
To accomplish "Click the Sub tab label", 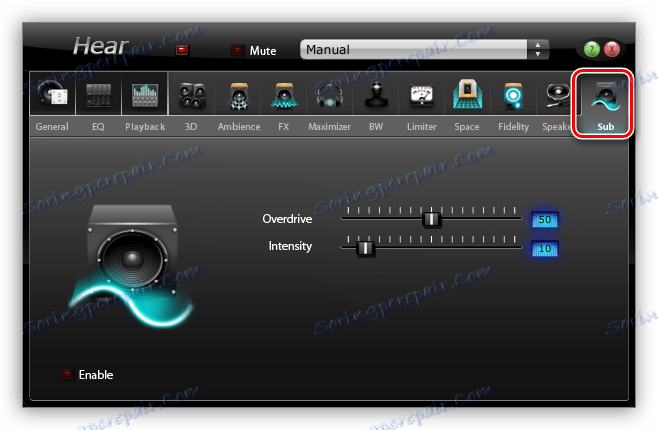I will coord(606,127).
